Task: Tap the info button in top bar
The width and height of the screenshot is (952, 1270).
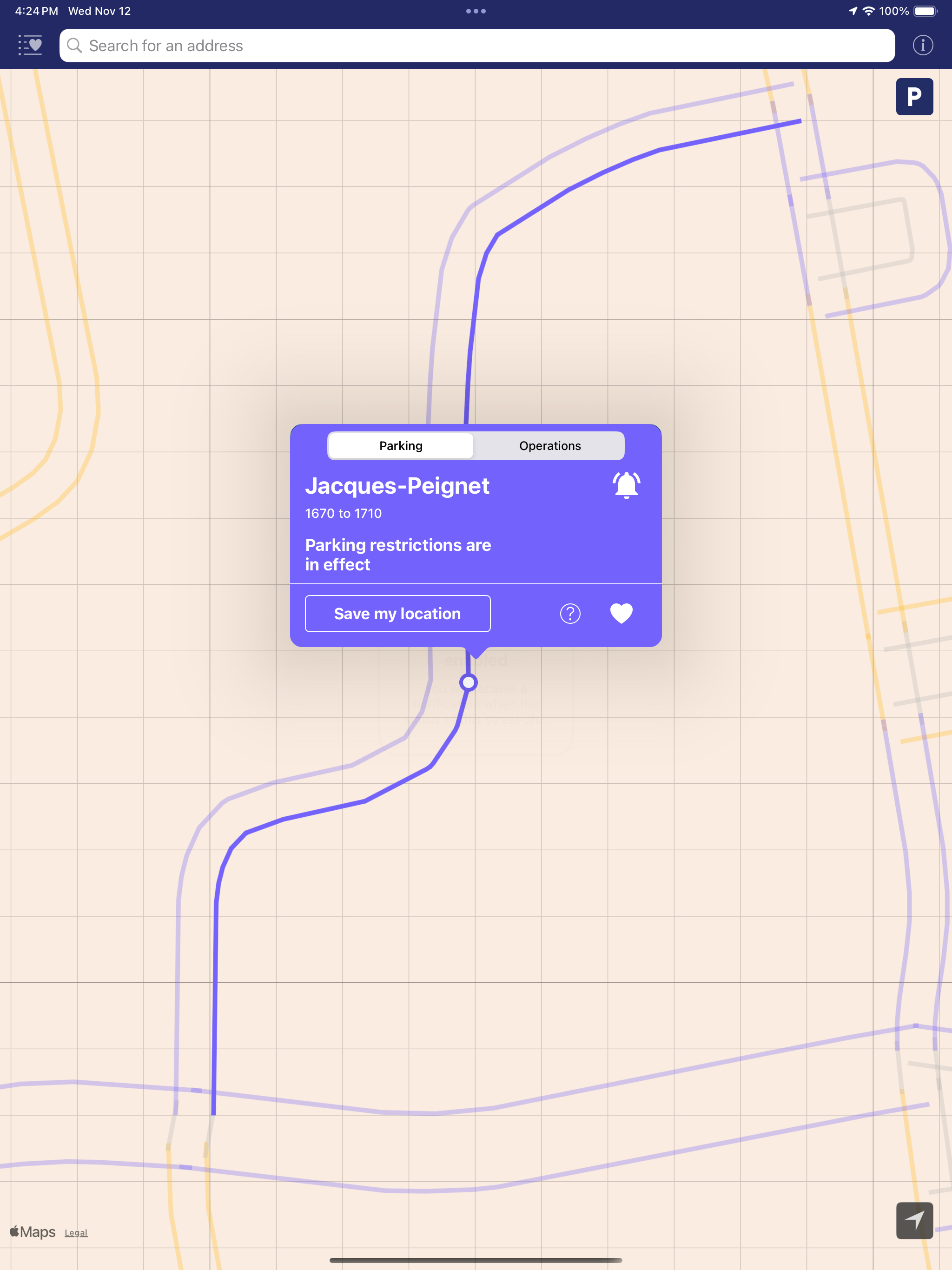Action: point(923,46)
